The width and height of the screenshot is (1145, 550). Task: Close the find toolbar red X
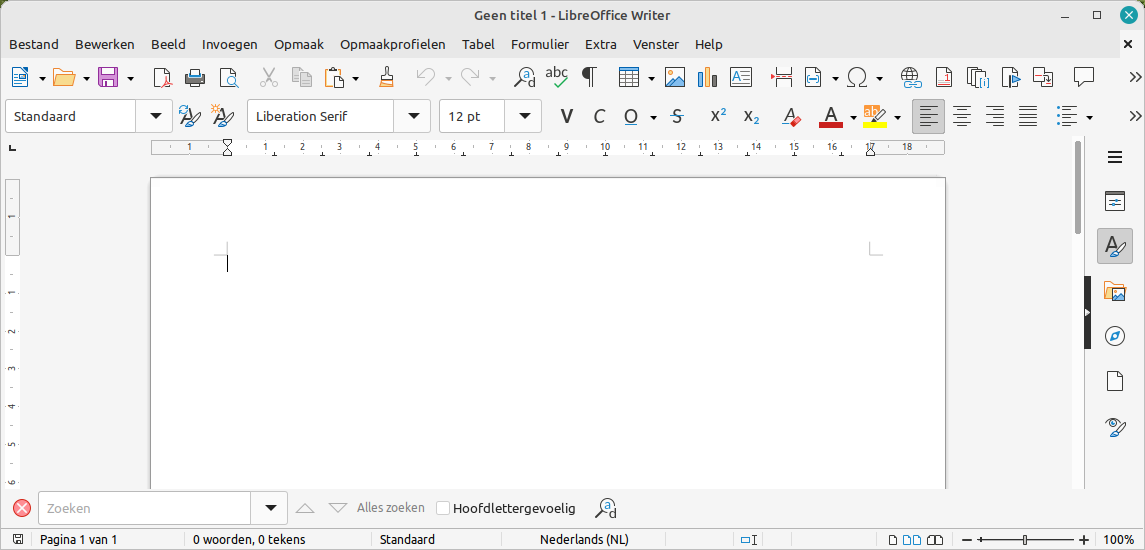pyautogui.click(x=23, y=508)
